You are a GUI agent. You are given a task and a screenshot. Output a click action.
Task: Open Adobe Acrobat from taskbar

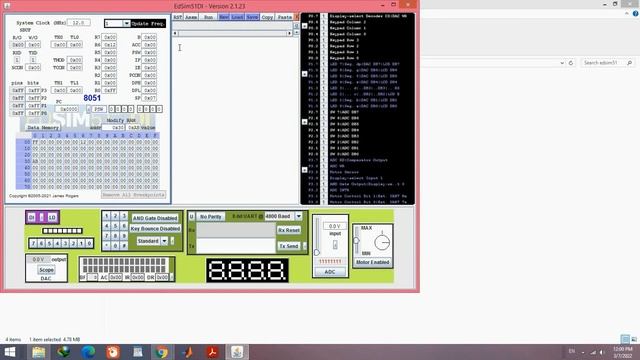click(x=212, y=352)
